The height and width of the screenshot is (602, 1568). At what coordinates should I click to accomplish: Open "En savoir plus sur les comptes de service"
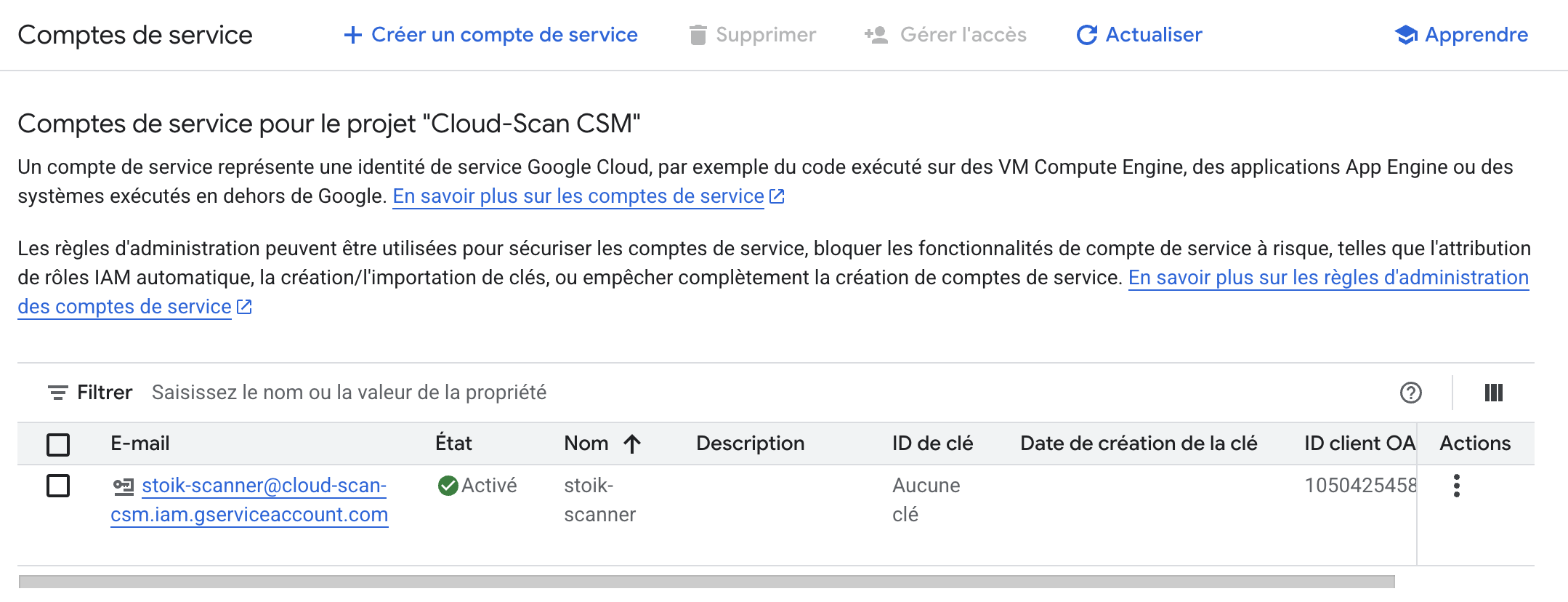coord(578,196)
